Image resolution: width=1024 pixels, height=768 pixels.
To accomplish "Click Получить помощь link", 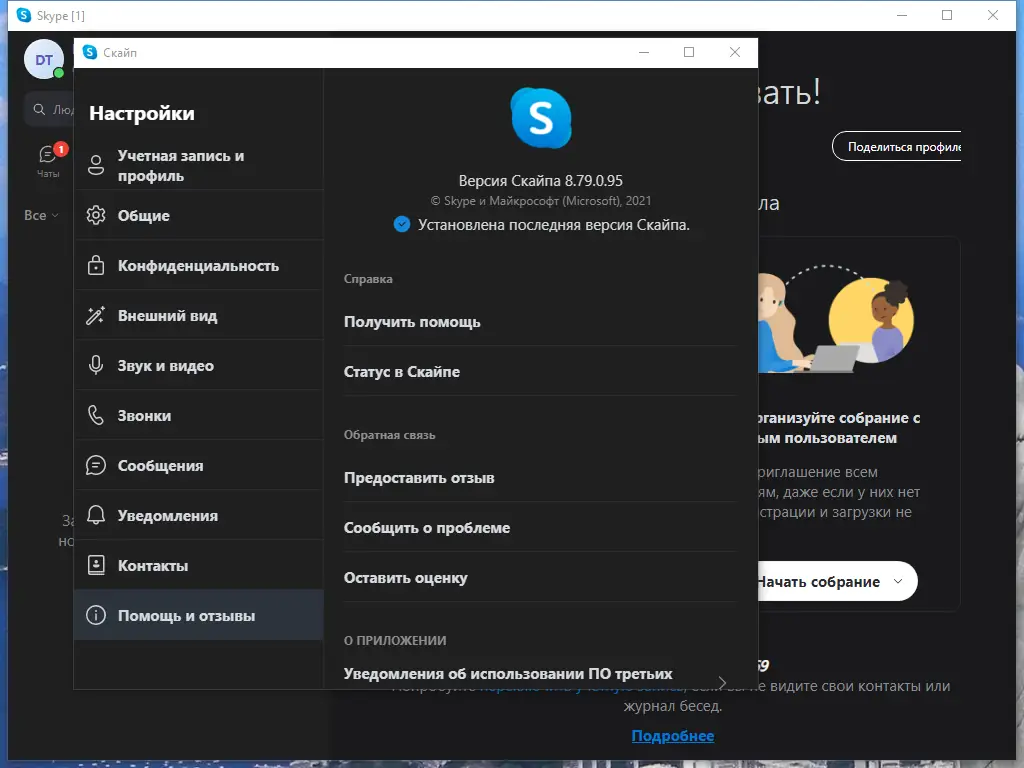I will pos(412,321).
